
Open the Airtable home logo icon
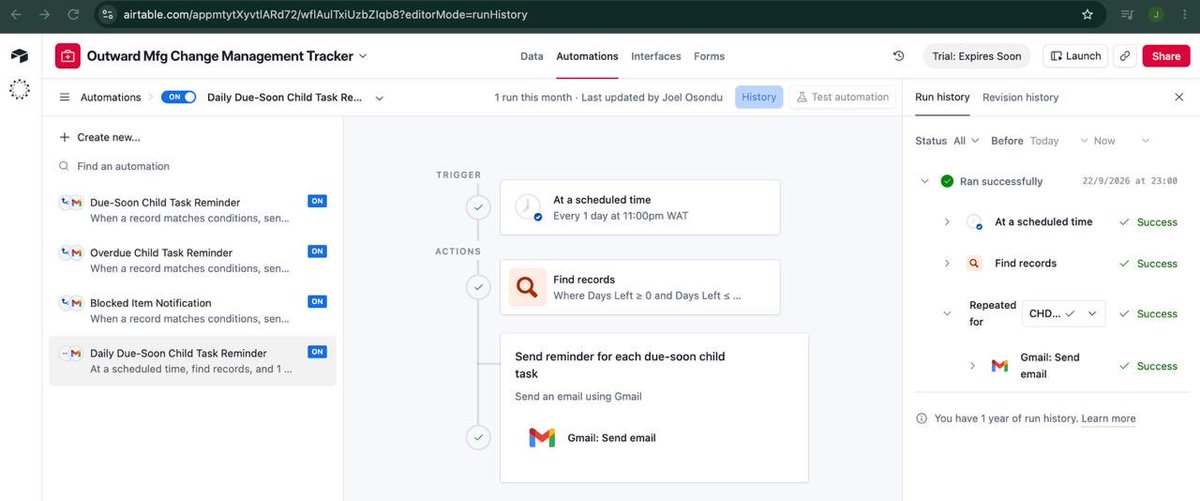click(x=19, y=57)
